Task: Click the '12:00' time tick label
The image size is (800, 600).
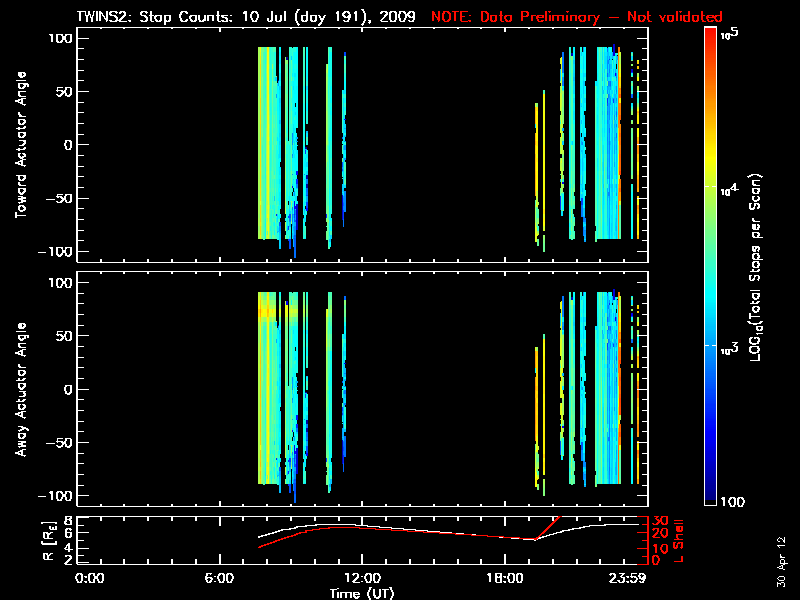Action: [359, 578]
